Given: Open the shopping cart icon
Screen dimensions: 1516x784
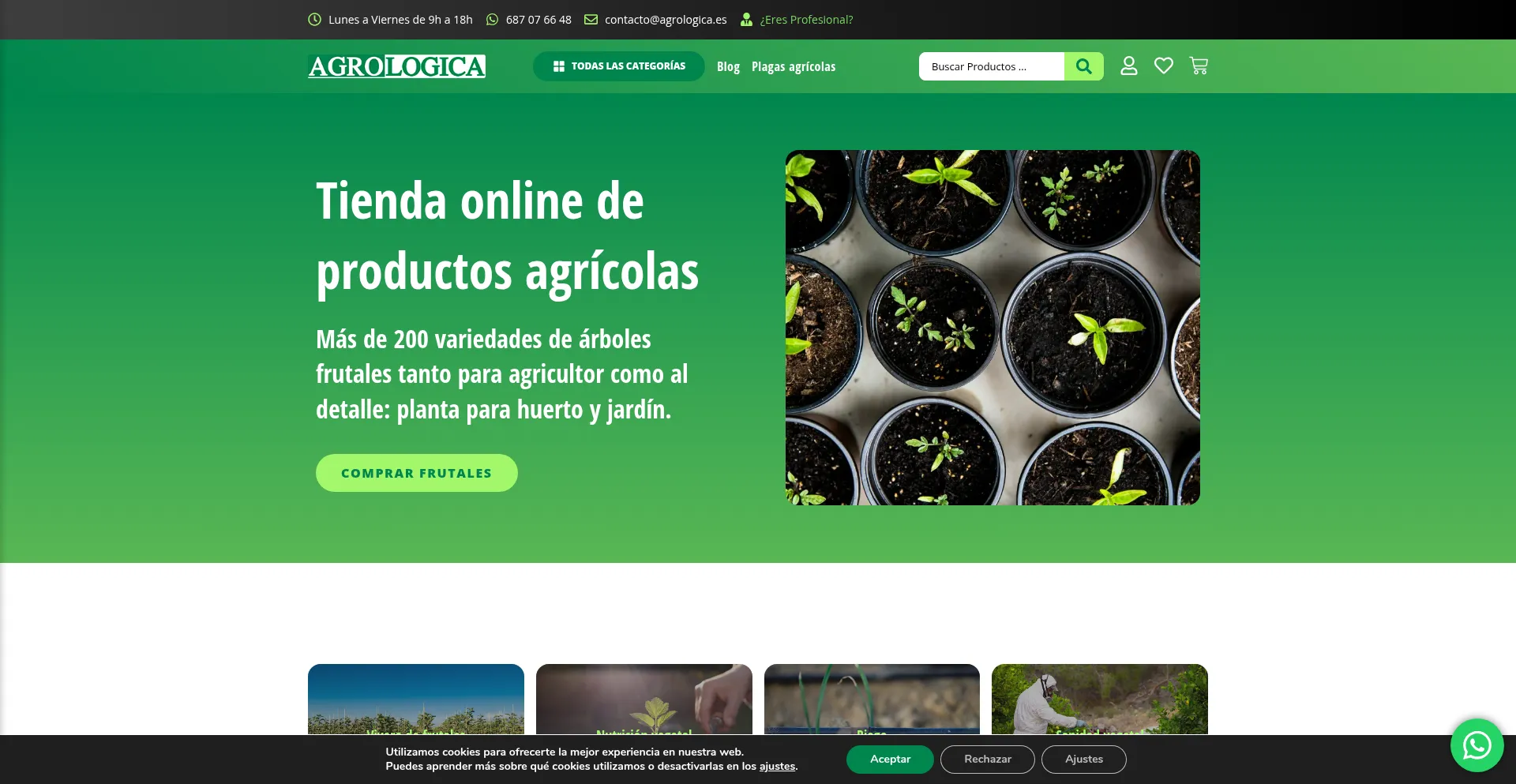Looking at the screenshot, I should 1198,66.
